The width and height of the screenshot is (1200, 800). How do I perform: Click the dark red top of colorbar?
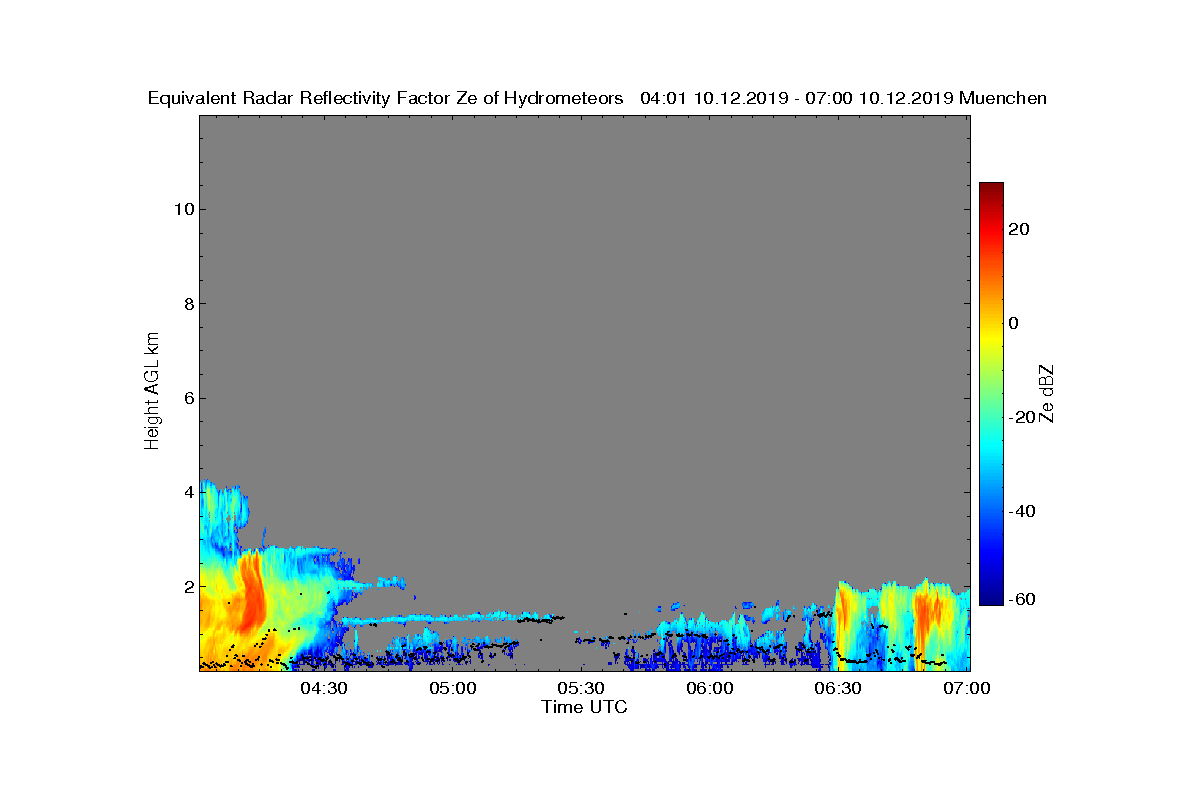(991, 188)
